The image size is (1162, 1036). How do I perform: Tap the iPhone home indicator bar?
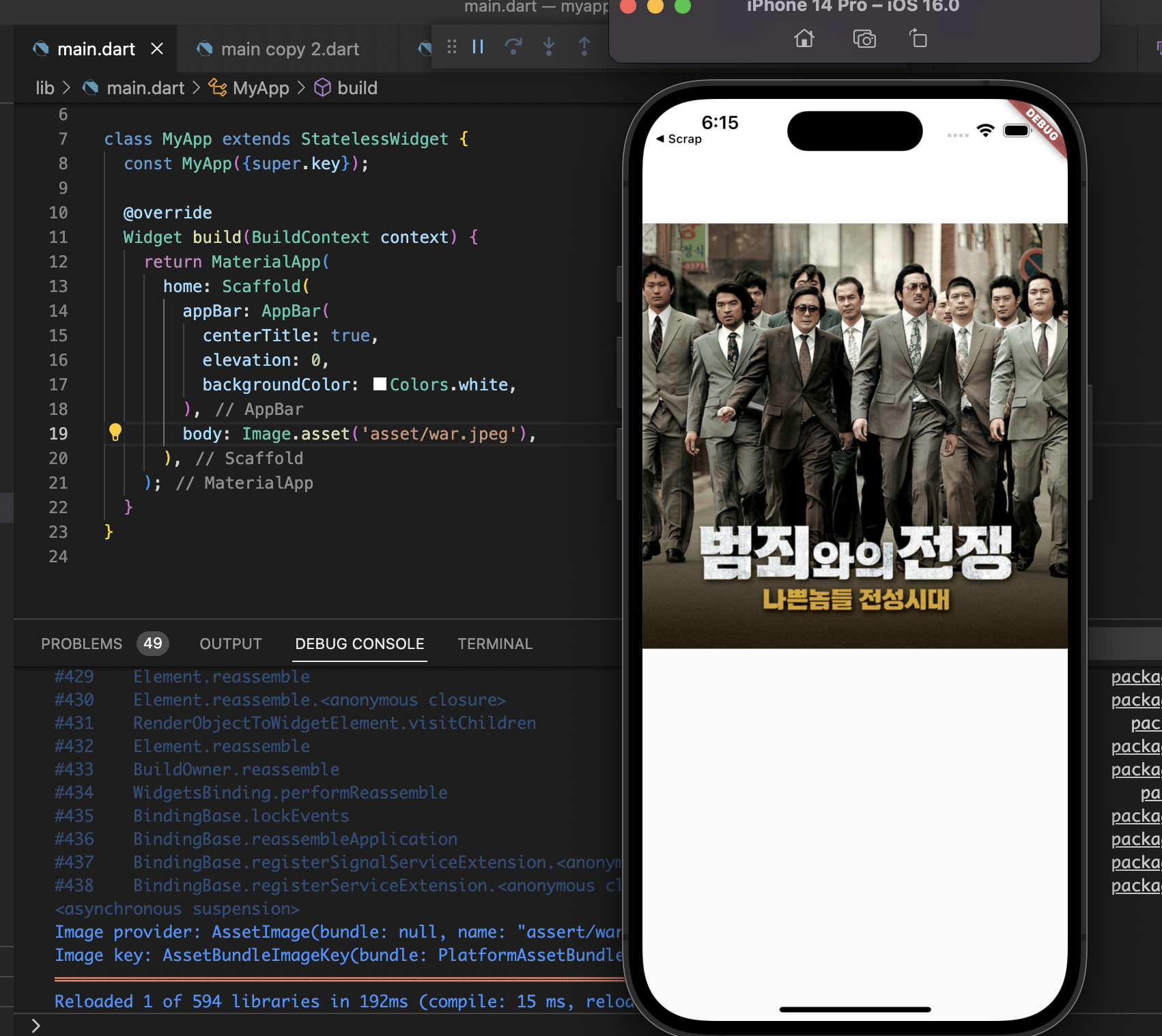coord(855,1009)
